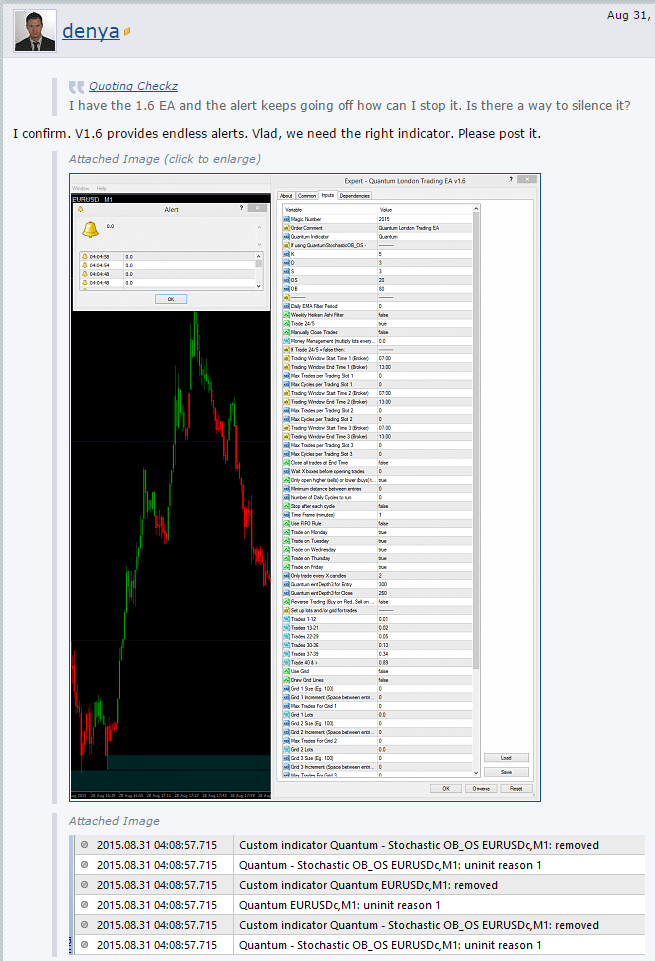Click the Trade on Monday icon
This screenshot has width=655, height=961.
[286, 532]
